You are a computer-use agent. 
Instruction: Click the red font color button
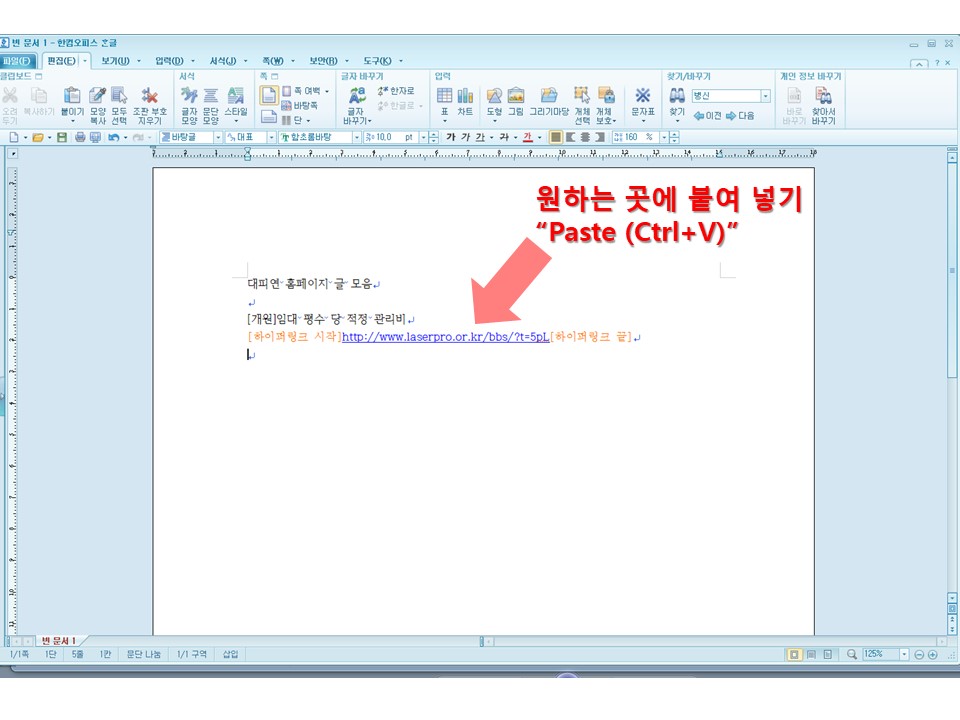point(527,137)
